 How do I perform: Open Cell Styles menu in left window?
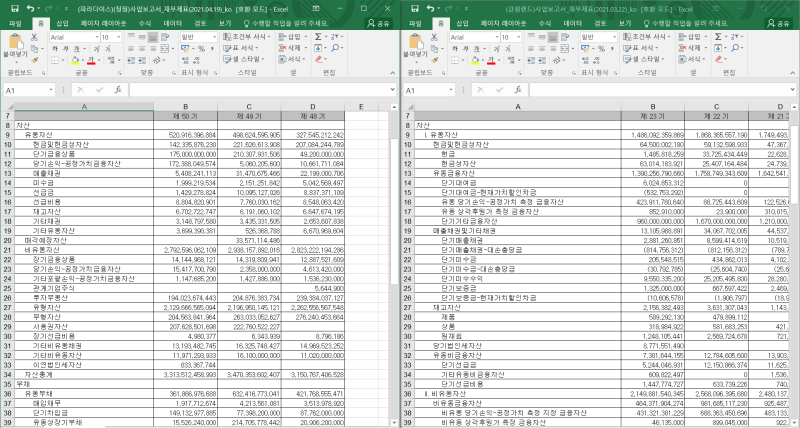pos(243,60)
